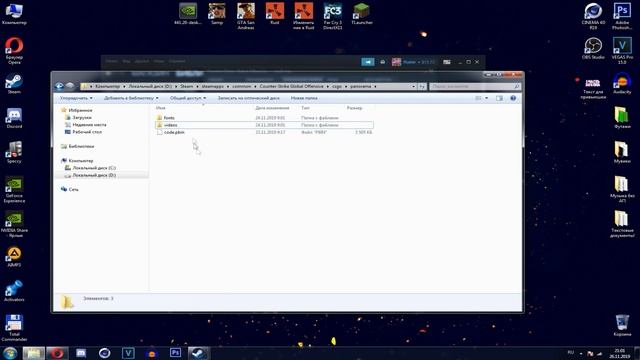This screenshot has width=640, height=360.
Task: Open Explorer help with the question mark icon
Action: point(513,98)
